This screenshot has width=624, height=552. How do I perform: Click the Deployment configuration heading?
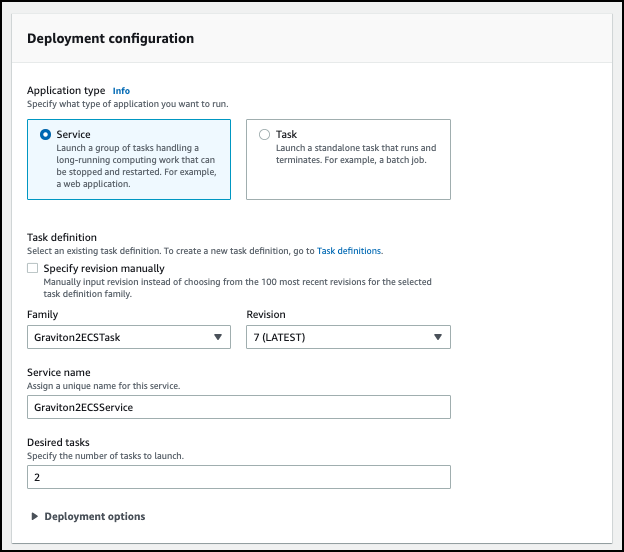[x=111, y=39]
